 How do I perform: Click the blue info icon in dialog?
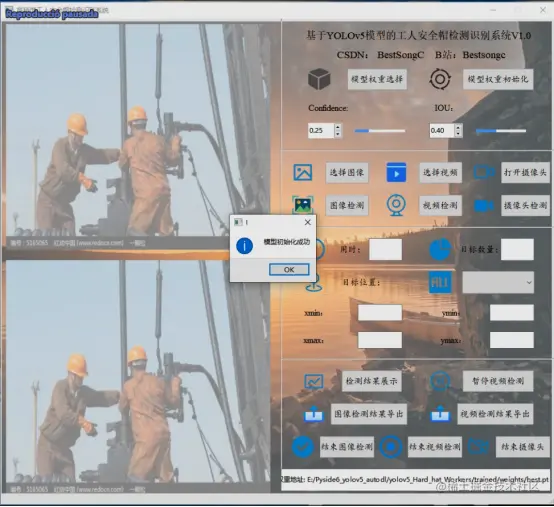[x=244, y=246]
